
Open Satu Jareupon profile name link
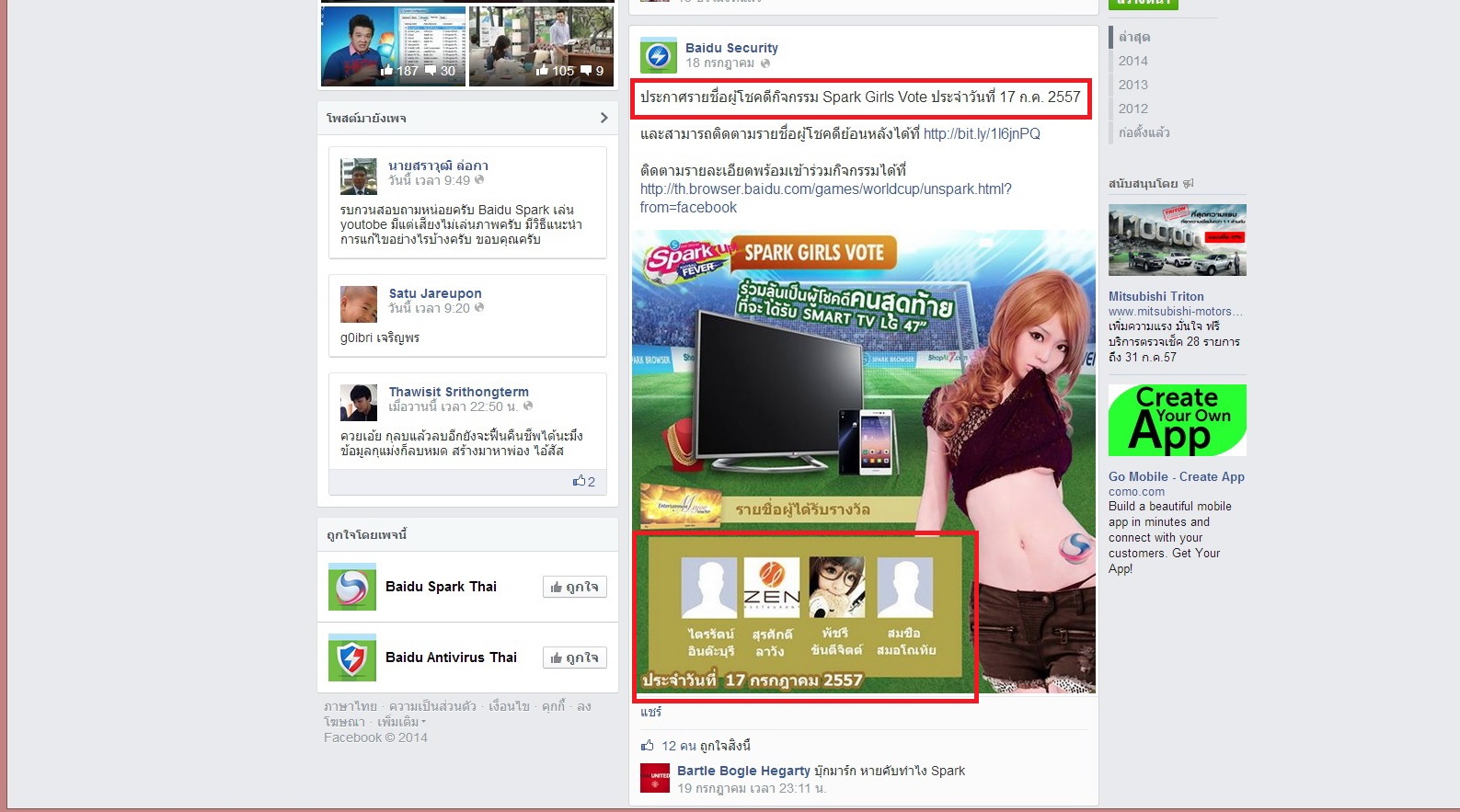point(435,293)
